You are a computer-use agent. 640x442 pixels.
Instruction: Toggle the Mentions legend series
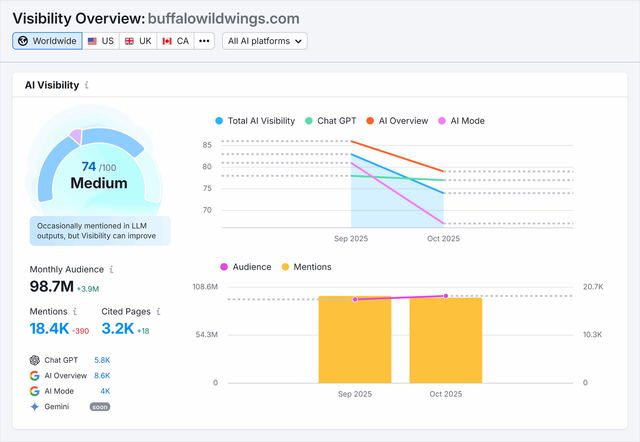pos(307,267)
